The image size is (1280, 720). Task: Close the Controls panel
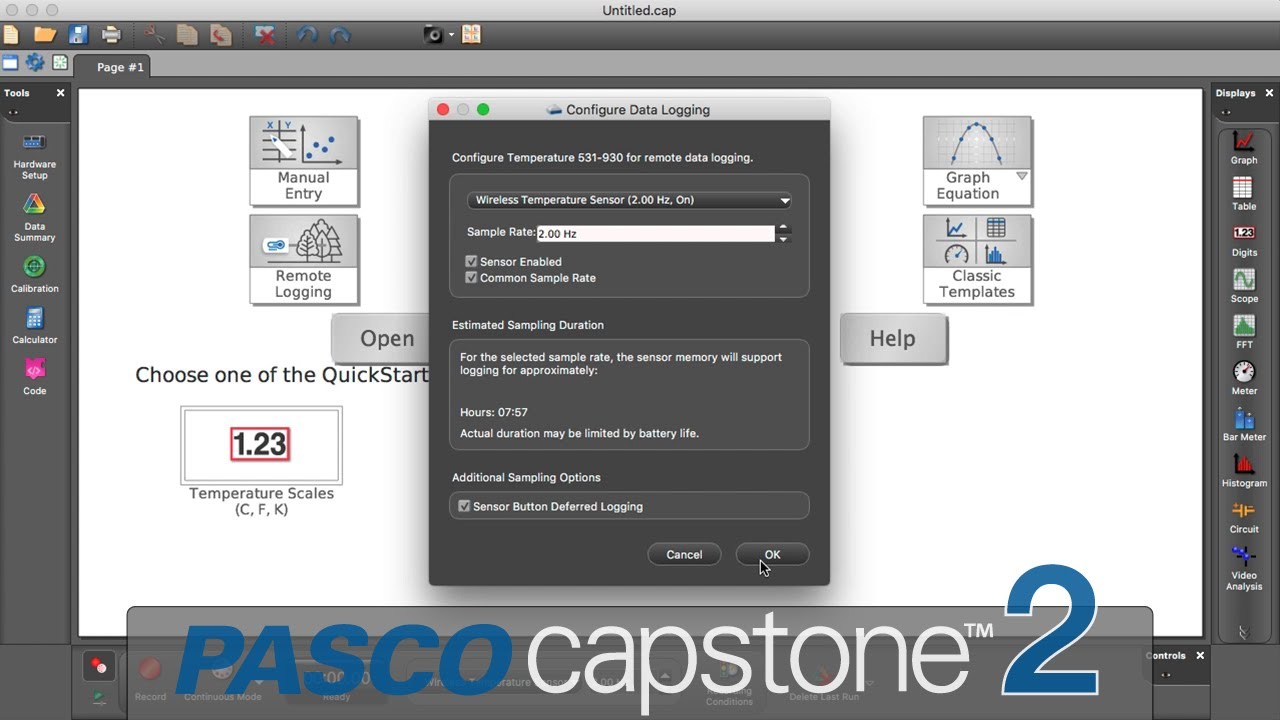(x=1200, y=656)
